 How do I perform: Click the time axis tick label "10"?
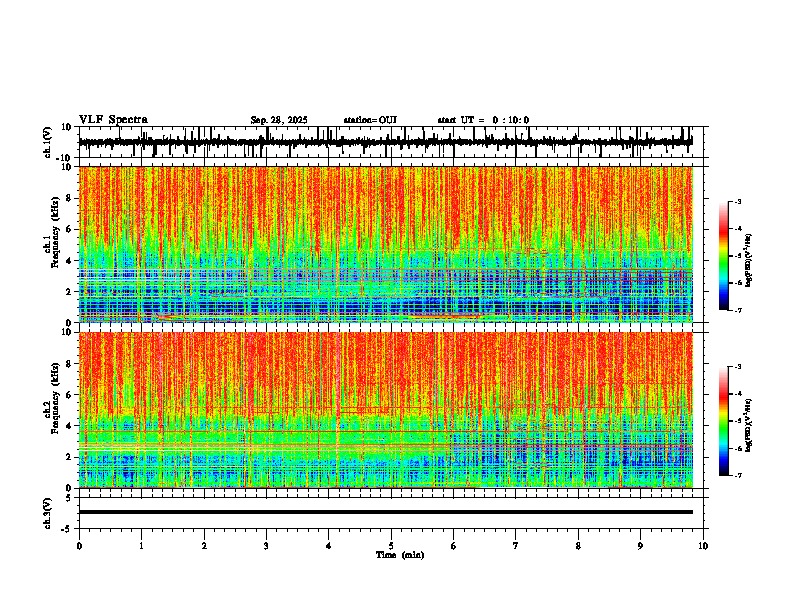(x=703, y=546)
